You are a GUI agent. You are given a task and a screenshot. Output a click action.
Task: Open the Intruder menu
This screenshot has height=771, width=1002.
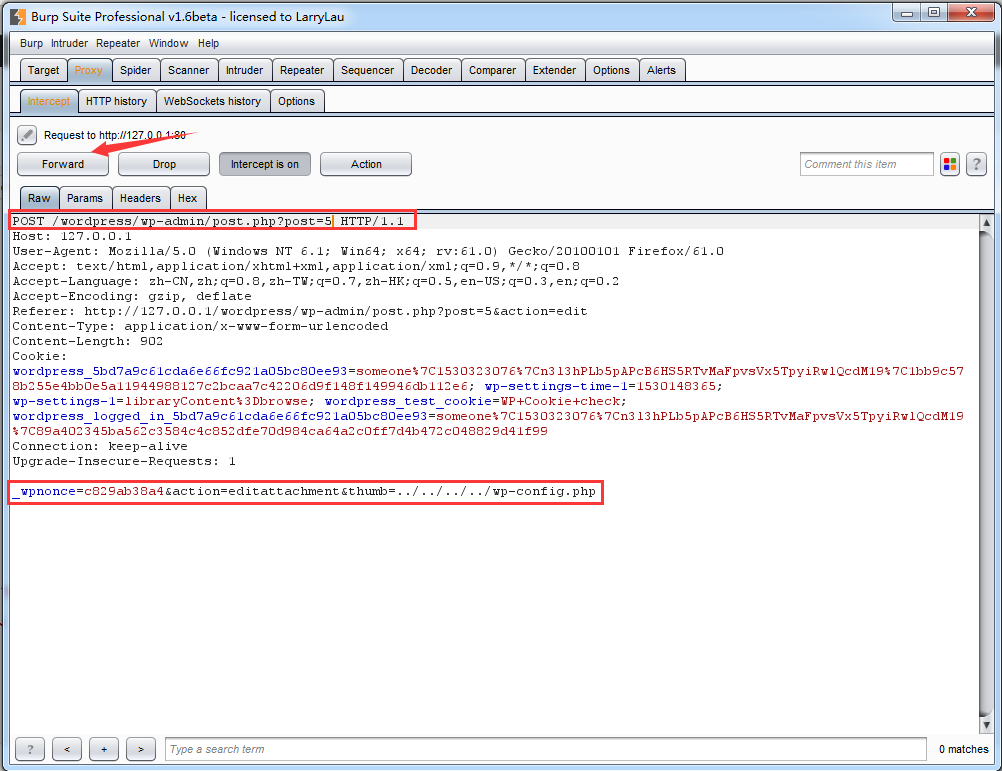tap(69, 43)
